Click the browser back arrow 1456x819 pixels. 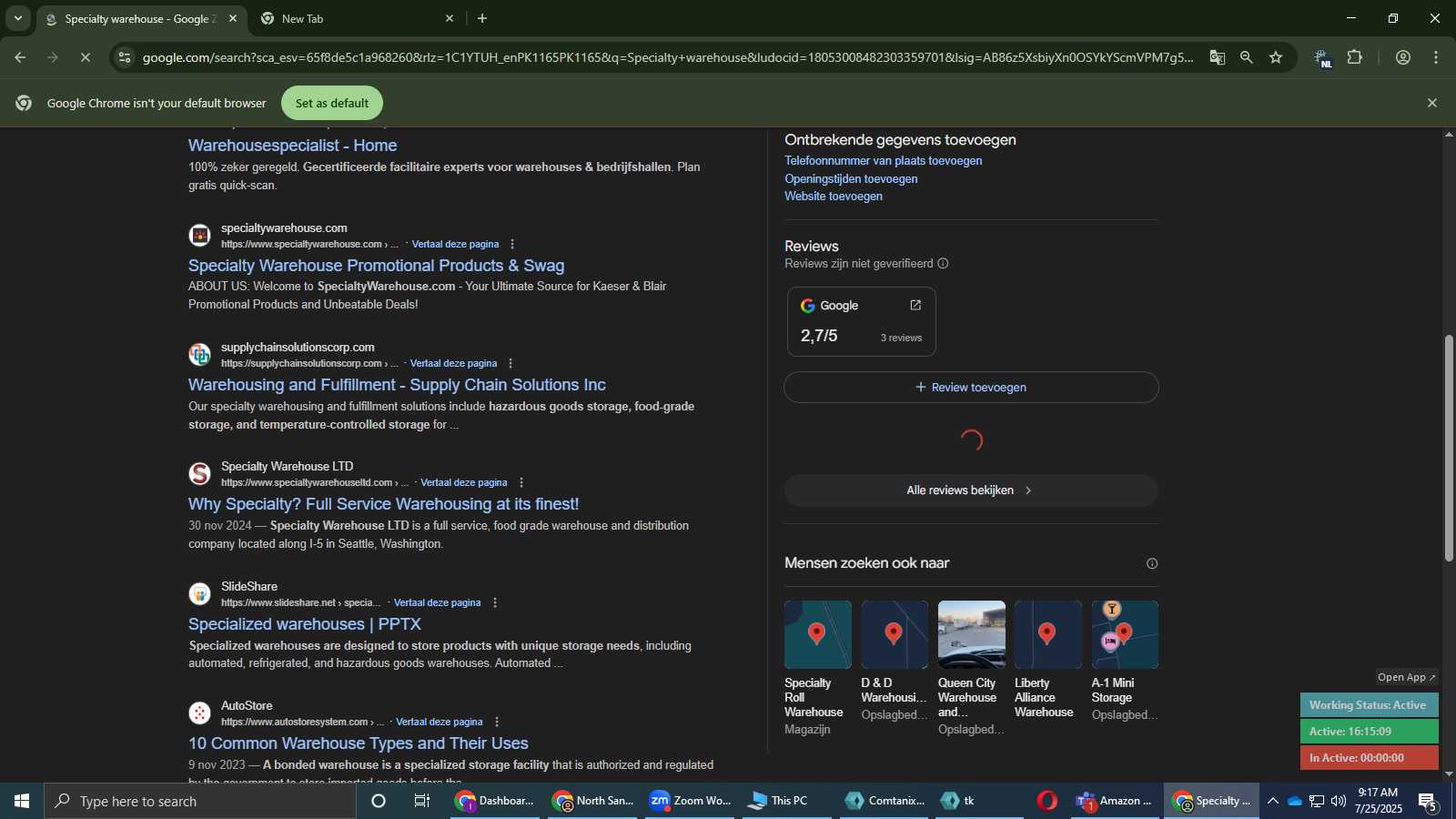(x=20, y=57)
